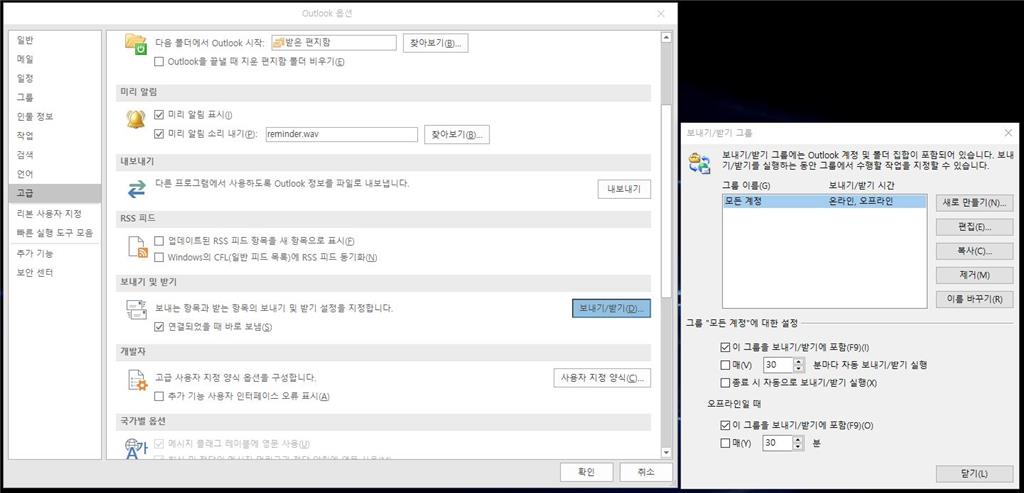
Task: Click the export arrows icon
Action: (136, 189)
